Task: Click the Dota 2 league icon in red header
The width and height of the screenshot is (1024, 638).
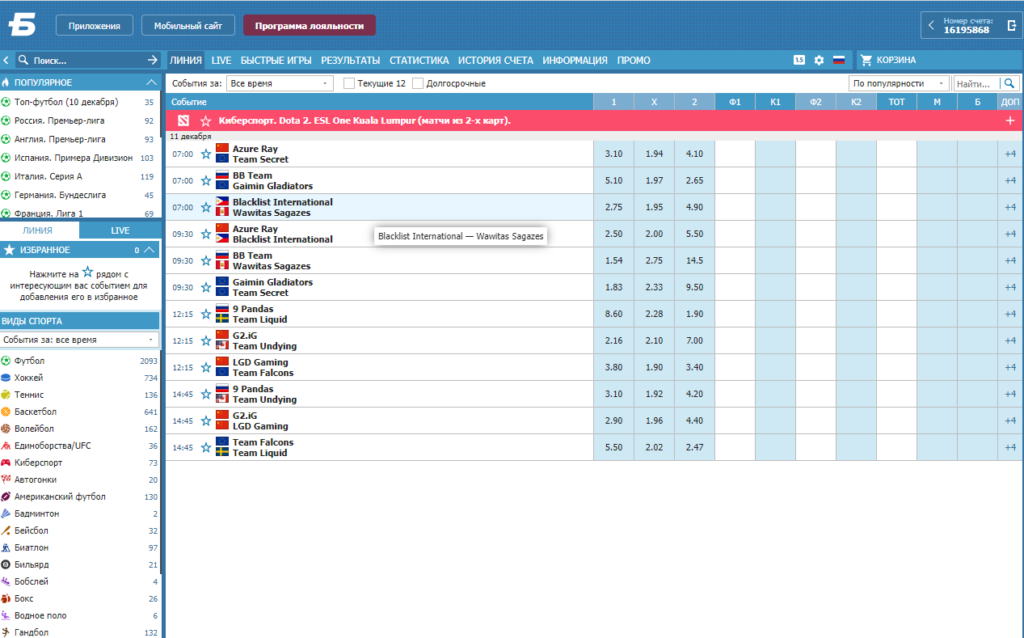Action: click(184, 121)
